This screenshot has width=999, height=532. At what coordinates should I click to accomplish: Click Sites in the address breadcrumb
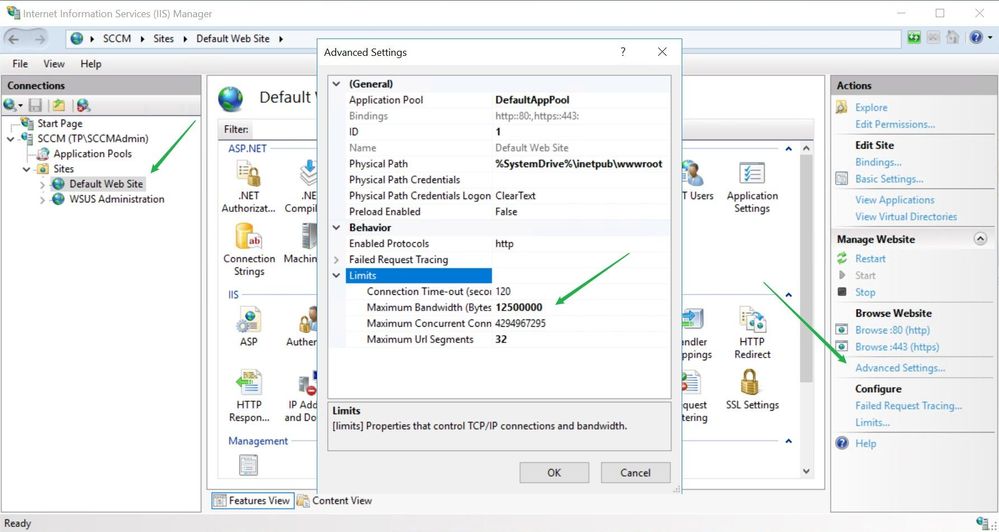163,38
